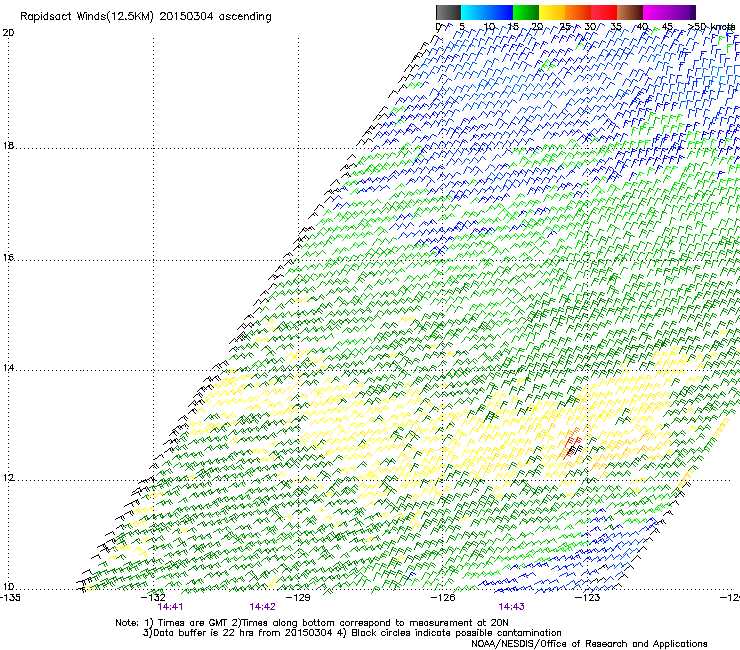
Task: Click the '5' legend scale label
Action: coord(462,26)
